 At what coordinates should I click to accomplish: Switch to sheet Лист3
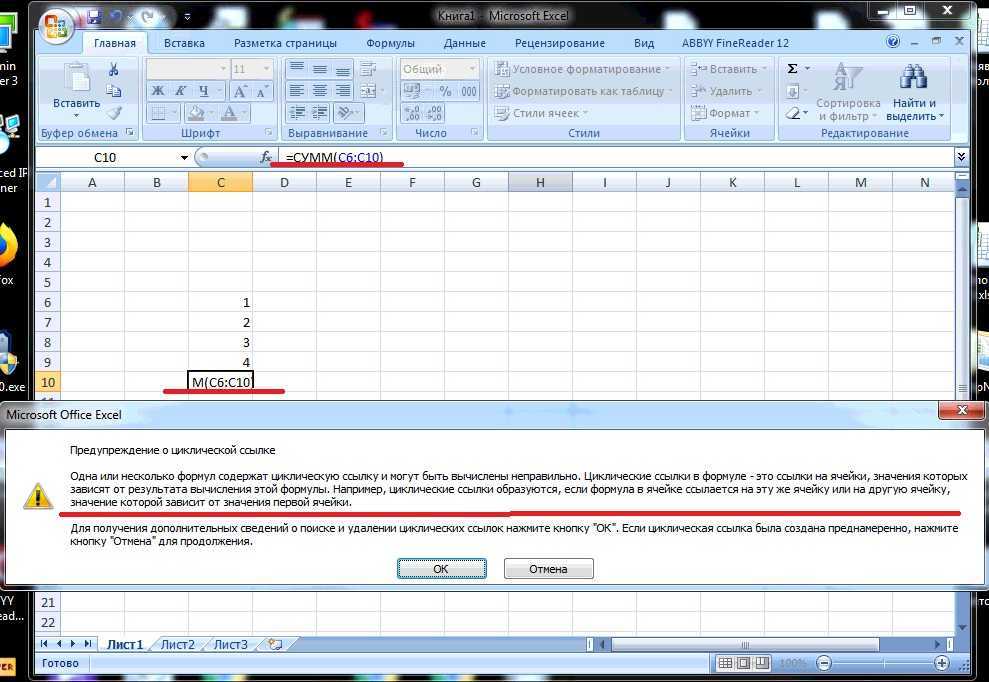point(231,644)
